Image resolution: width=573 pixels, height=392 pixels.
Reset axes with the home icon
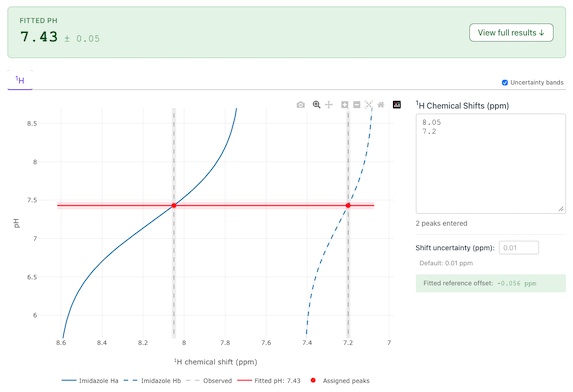(x=381, y=105)
